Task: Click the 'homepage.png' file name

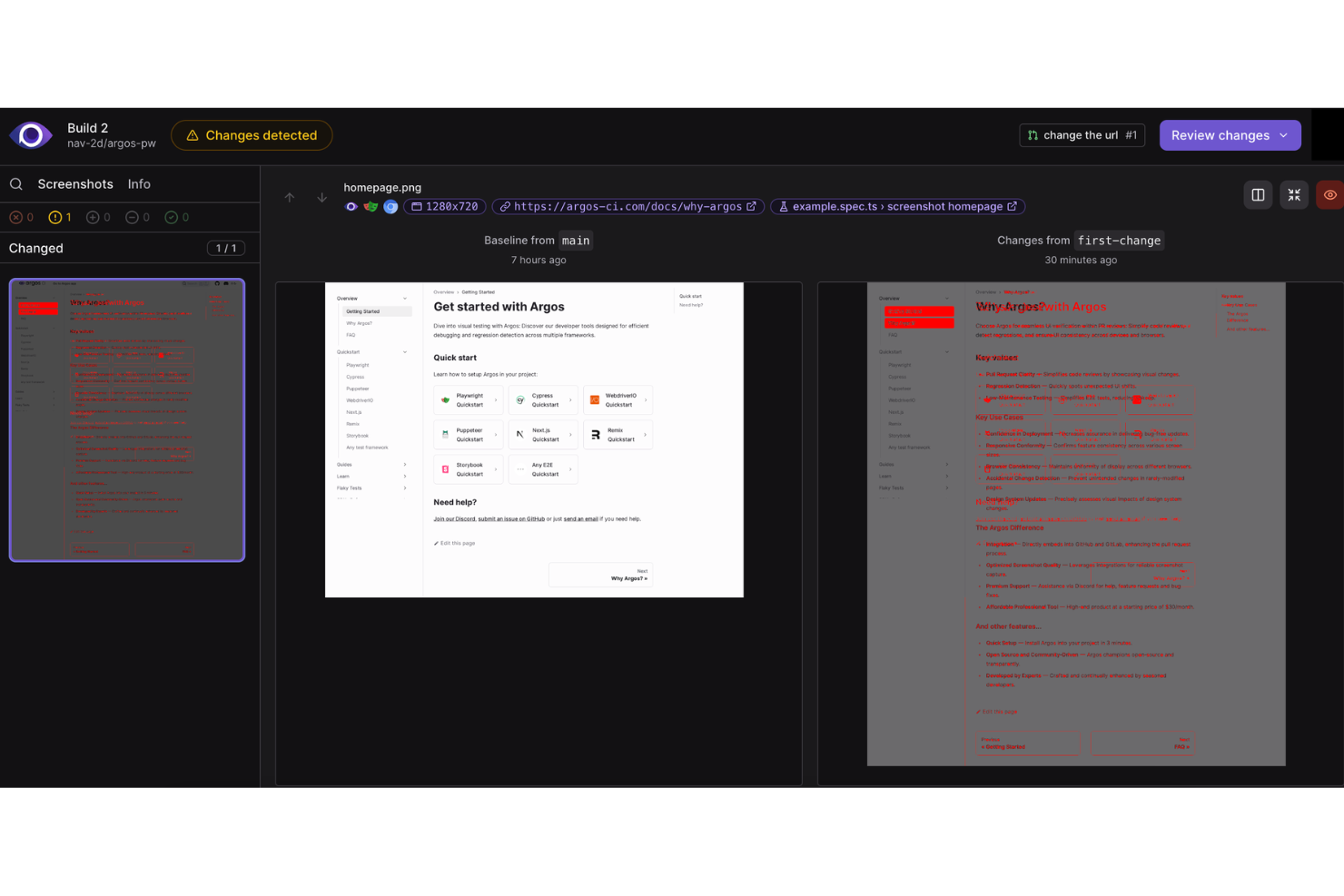Action: 382,188
